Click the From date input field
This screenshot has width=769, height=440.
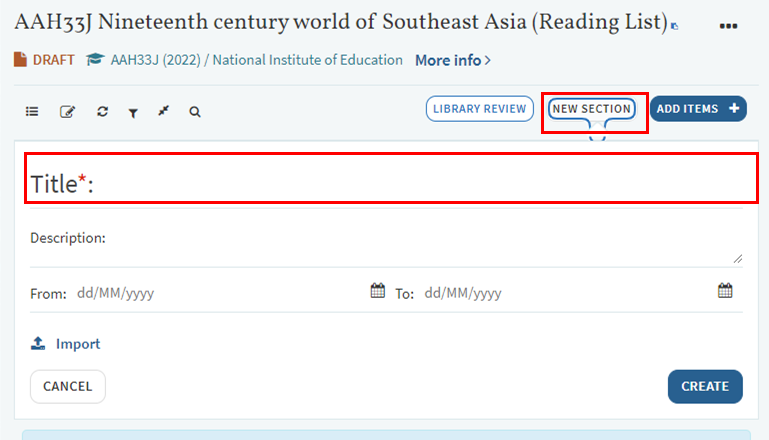[220, 293]
